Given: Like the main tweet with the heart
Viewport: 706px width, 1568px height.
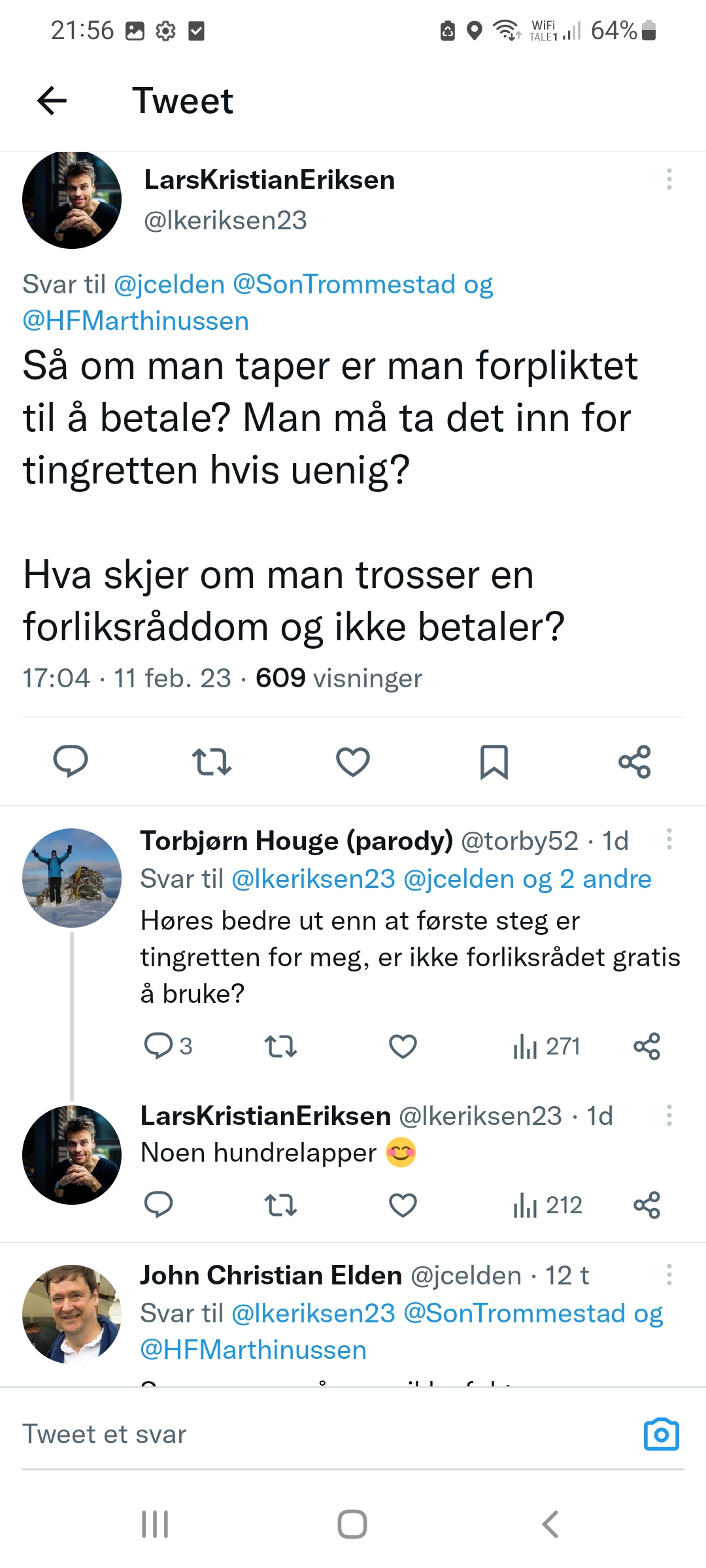Looking at the screenshot, I should pyautogui.click(x=353, y=762).
